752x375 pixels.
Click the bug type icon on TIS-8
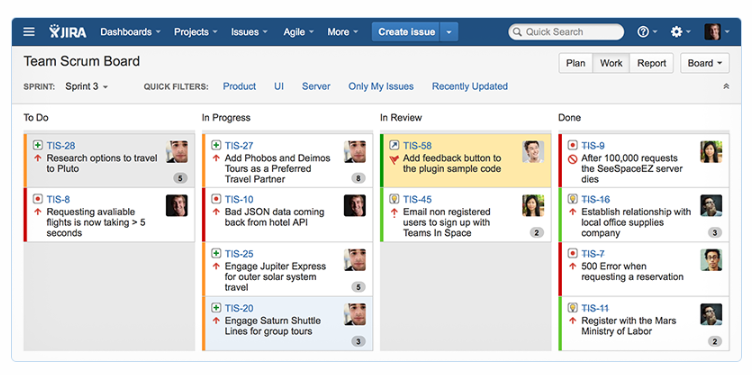(37, 199)
